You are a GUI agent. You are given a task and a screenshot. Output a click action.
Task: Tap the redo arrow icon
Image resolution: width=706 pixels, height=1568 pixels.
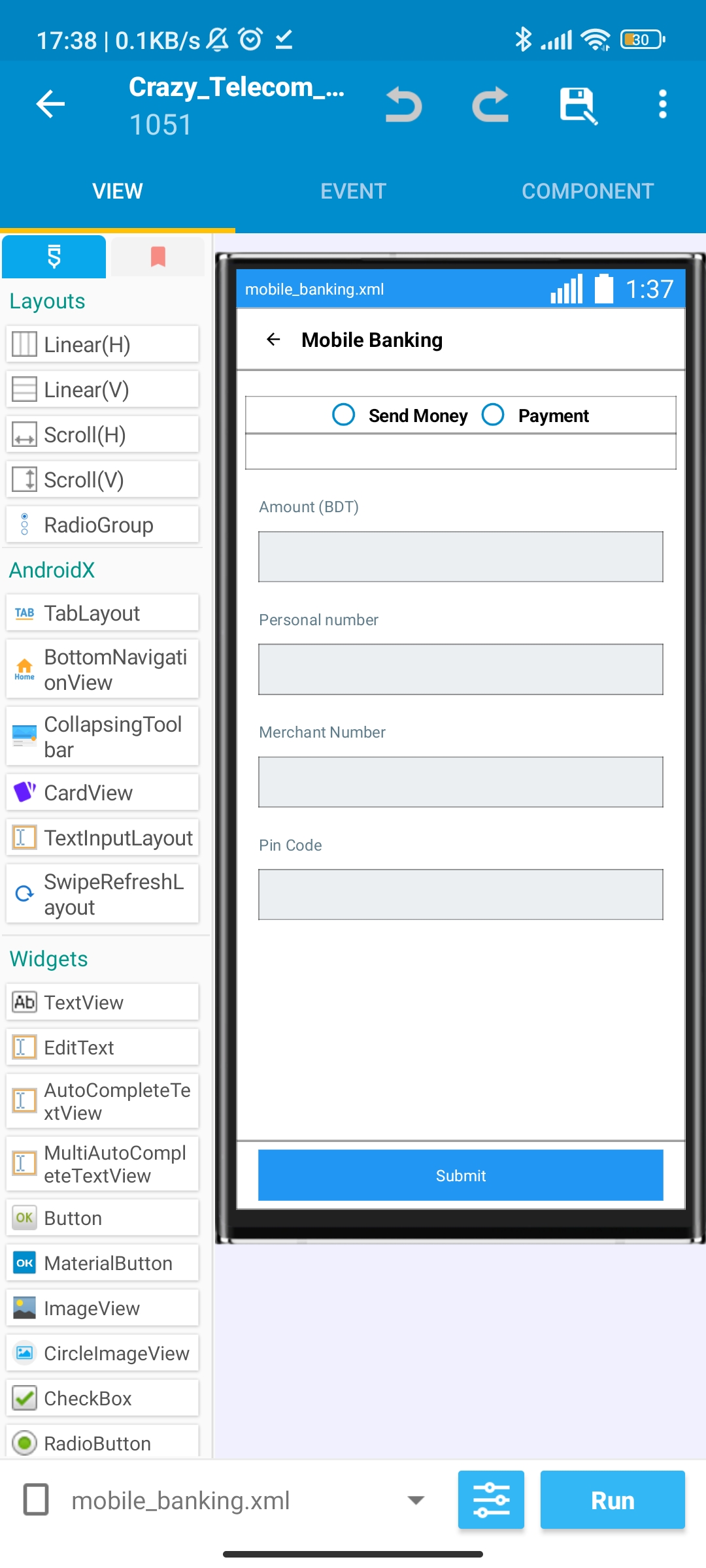tap(490, 105)
